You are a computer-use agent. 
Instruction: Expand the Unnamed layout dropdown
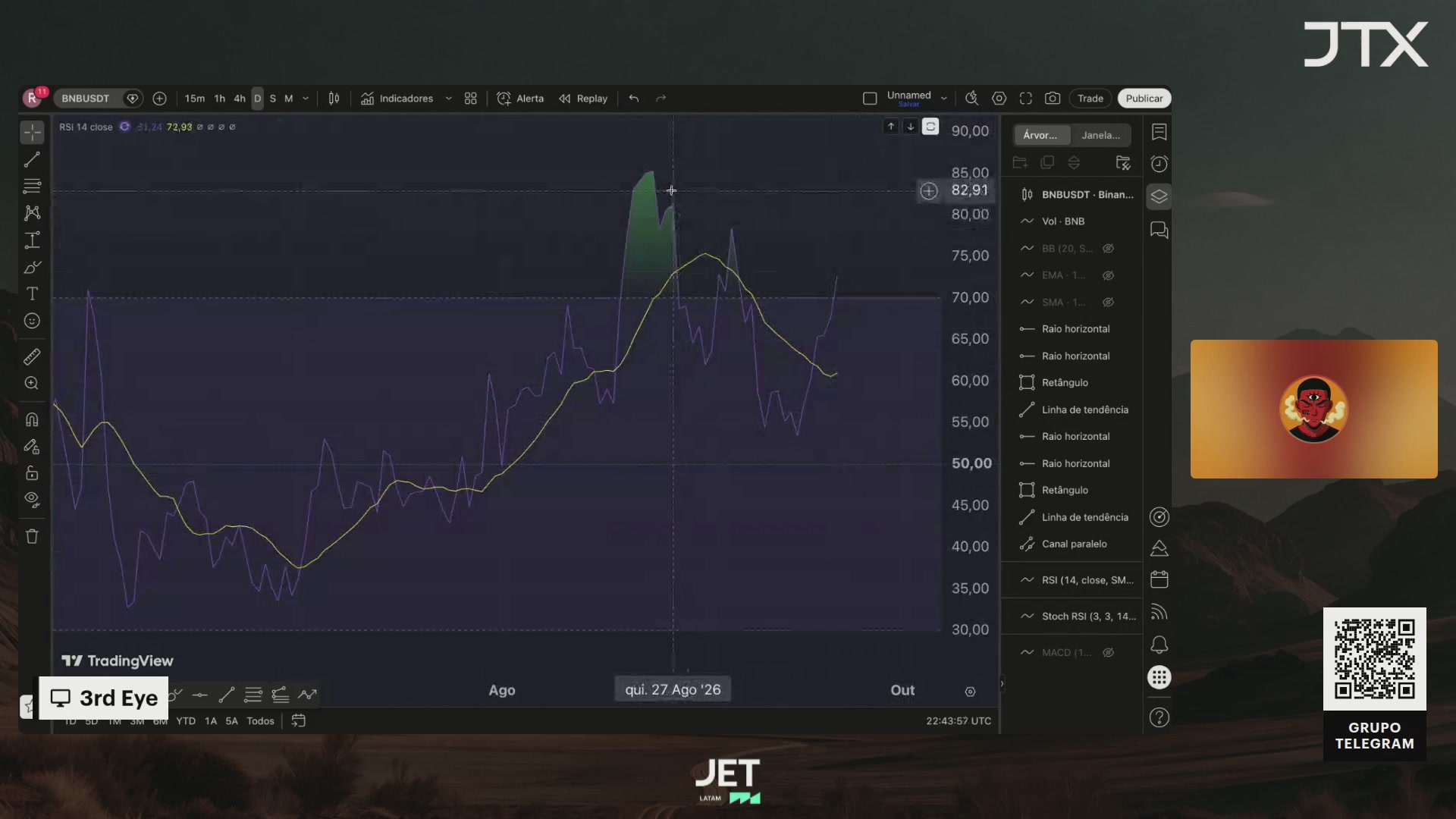pyautogui.click(x=943, y=99)
